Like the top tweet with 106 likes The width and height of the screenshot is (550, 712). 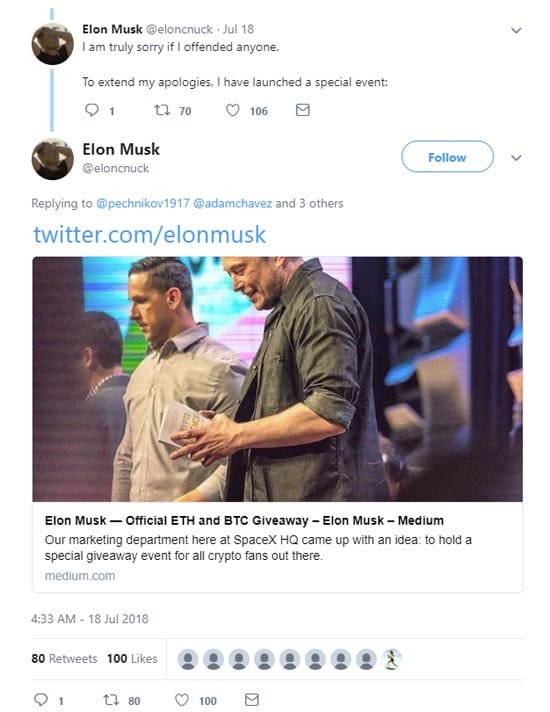(233, 110)
